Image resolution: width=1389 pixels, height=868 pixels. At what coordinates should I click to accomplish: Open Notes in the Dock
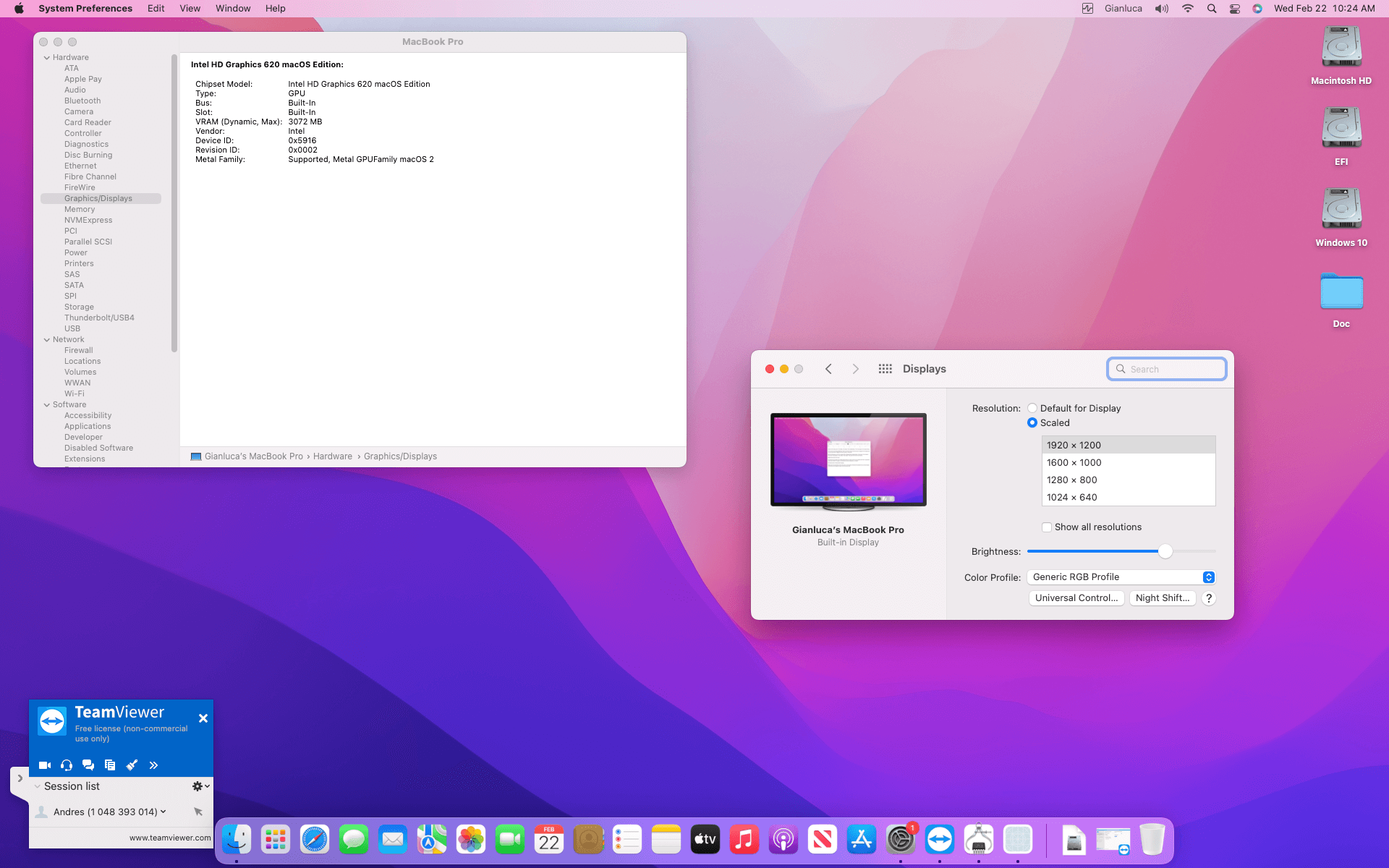(666, 840)
